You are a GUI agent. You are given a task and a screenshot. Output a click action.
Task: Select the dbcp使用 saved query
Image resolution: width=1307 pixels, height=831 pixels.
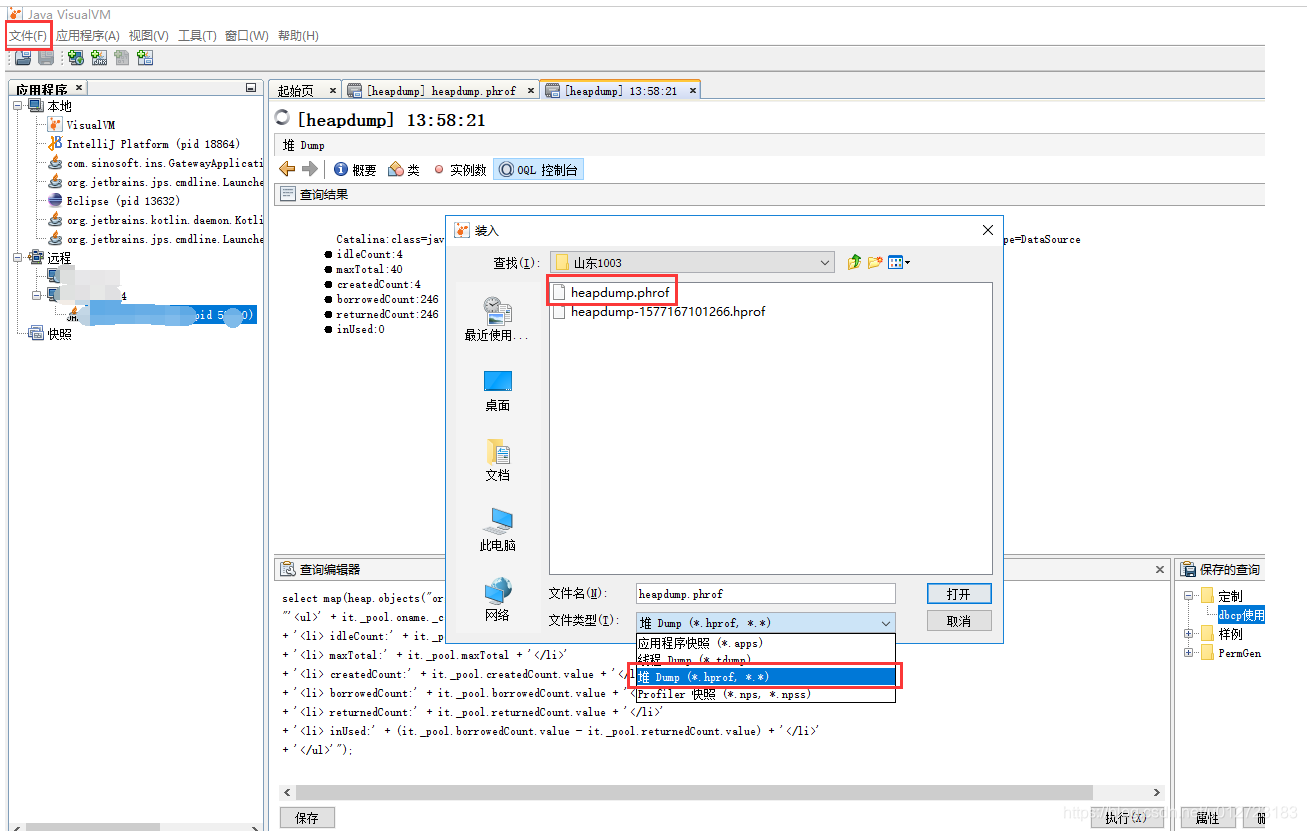[x=1241, y=615]
